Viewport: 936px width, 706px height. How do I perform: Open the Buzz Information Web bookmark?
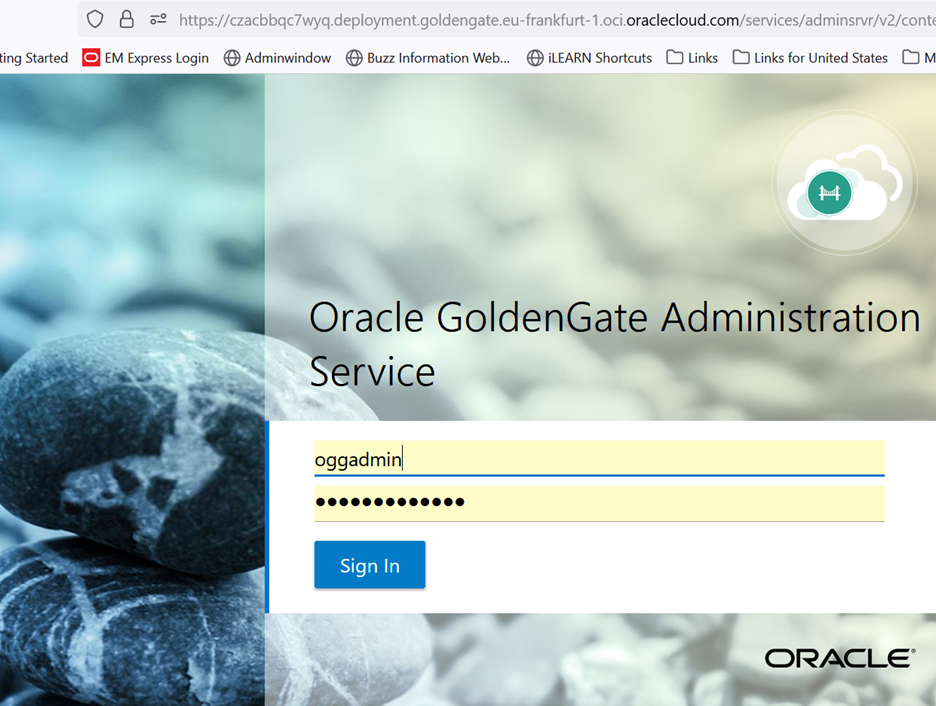point(428,57)
